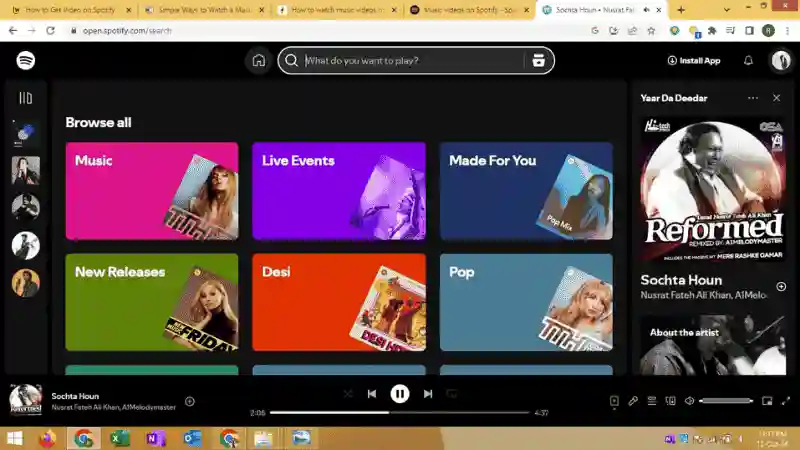The height and width of the screenshot is (450, 800).
Task: Click Sochta Houn title in the player bar
Action: (75, 396)
